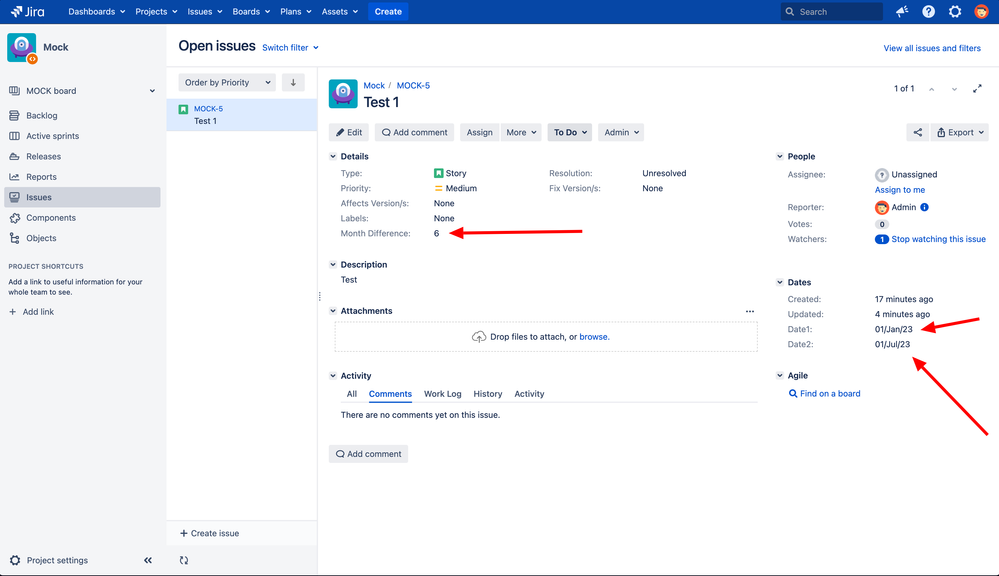
Task: Open the administration gear icon
Action: 955,12
